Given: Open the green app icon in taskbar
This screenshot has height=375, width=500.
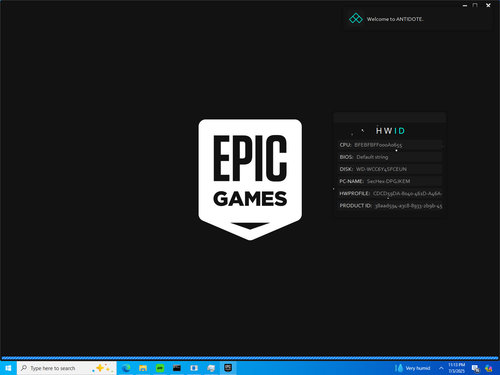Looking at the screenshot, I should click(160, 368).
